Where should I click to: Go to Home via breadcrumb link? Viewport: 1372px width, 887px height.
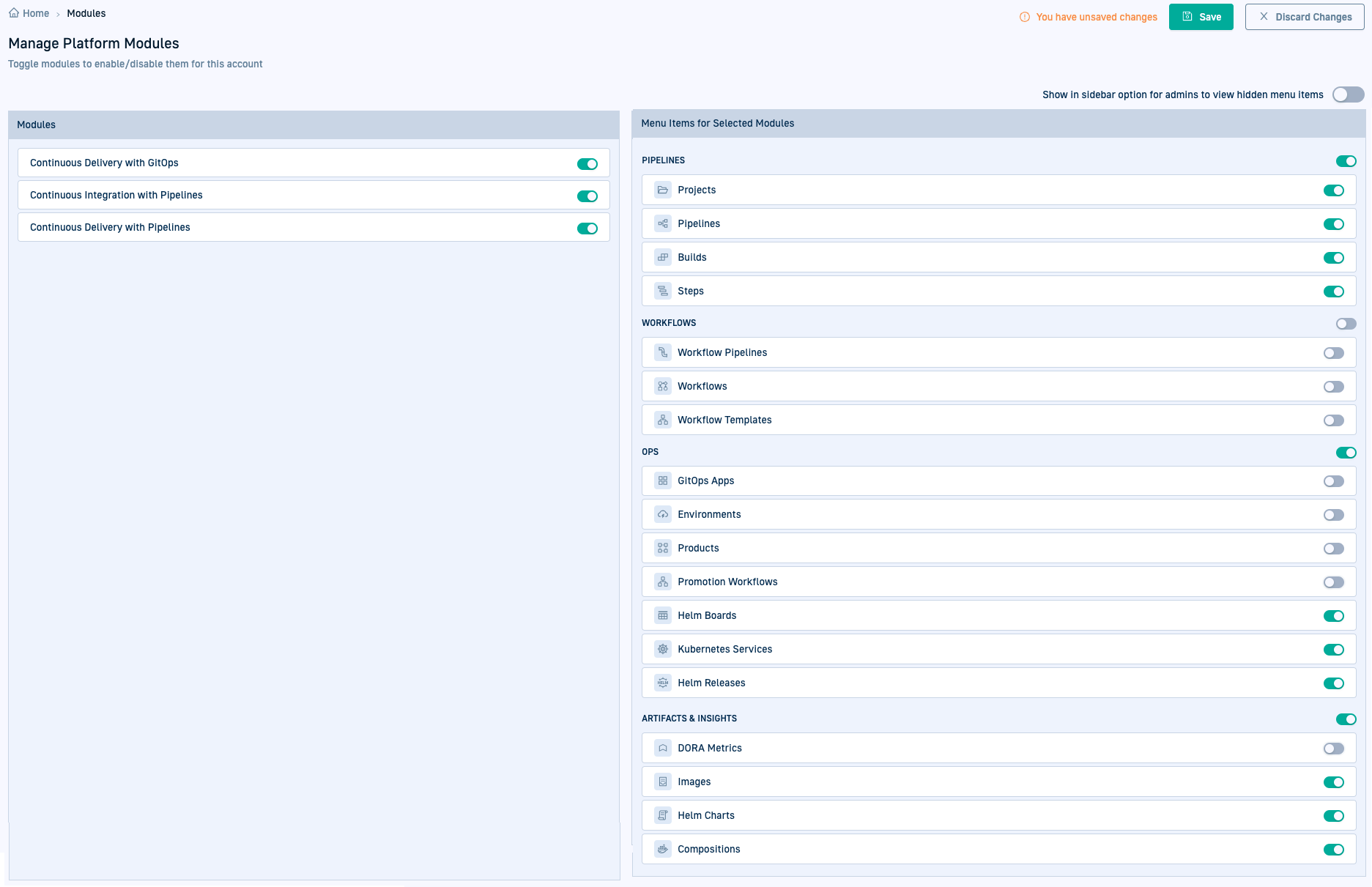(x=36, y=13)
